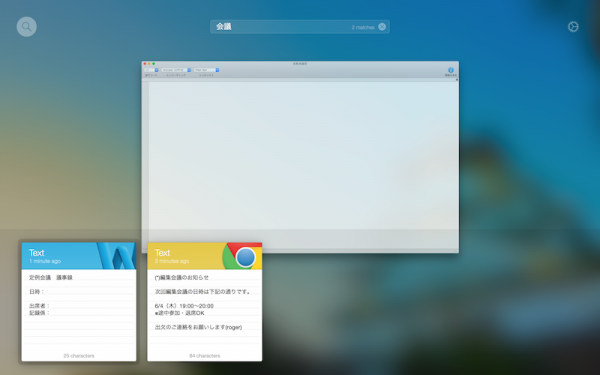Select the 定例会議 議事録 clipboard card
600x375 pixels.
coord(79,302)
